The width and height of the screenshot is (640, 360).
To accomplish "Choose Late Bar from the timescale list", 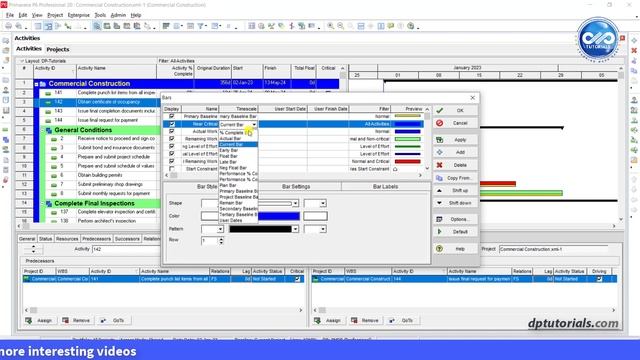I will click(238, 162).
